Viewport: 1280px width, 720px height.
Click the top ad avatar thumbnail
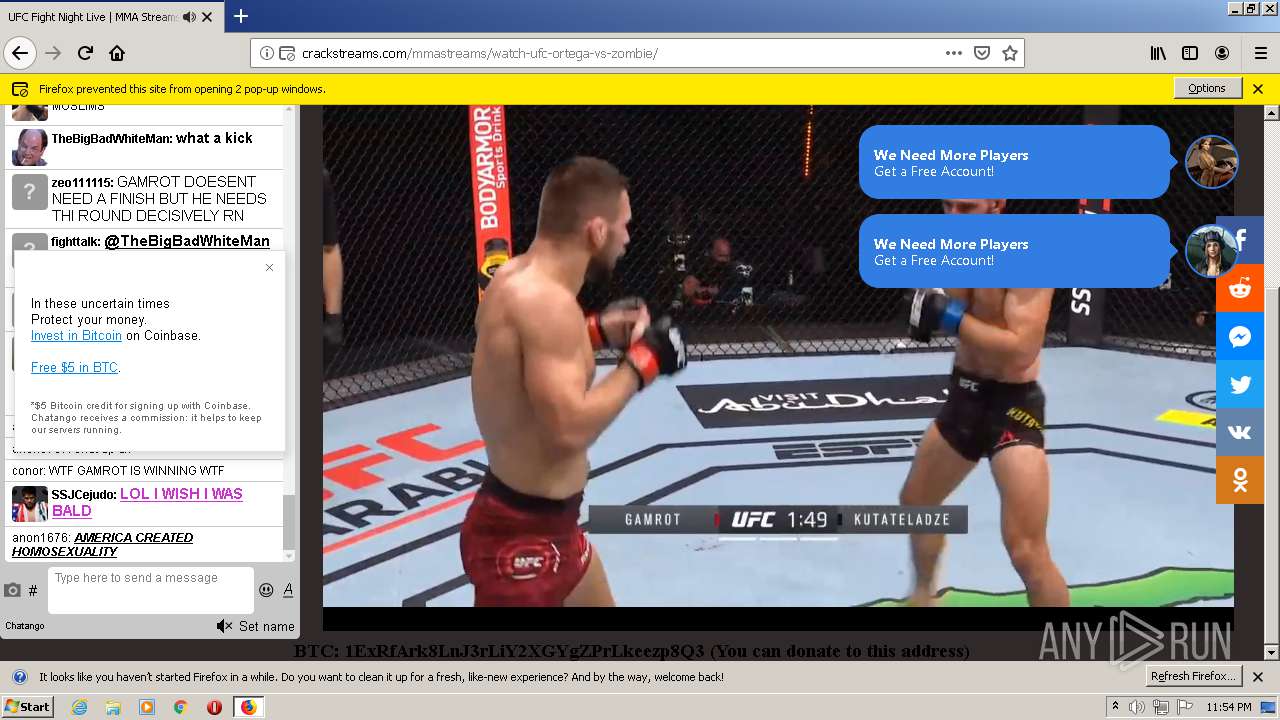[x=1212, y=162]
